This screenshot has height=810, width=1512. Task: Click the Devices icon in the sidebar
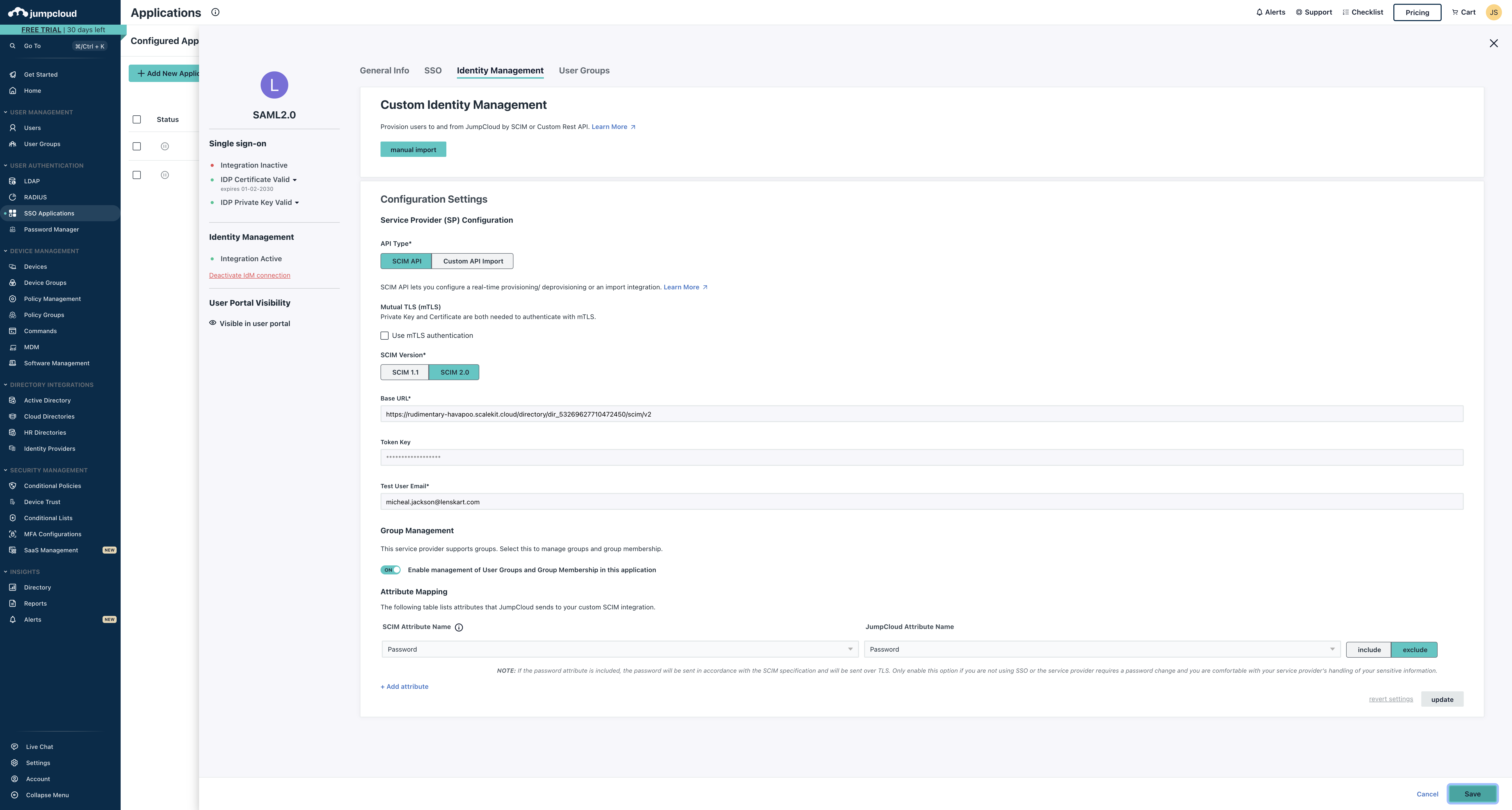coord(12,266)
